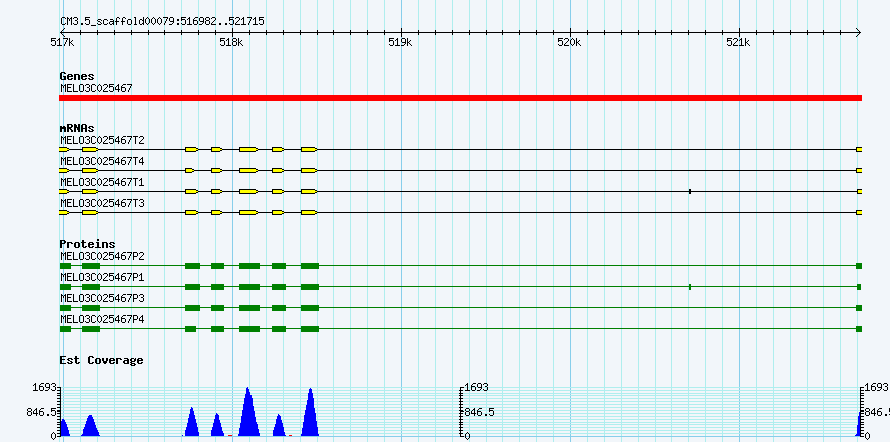Click the 518k ruler position label

pos(231,42)
